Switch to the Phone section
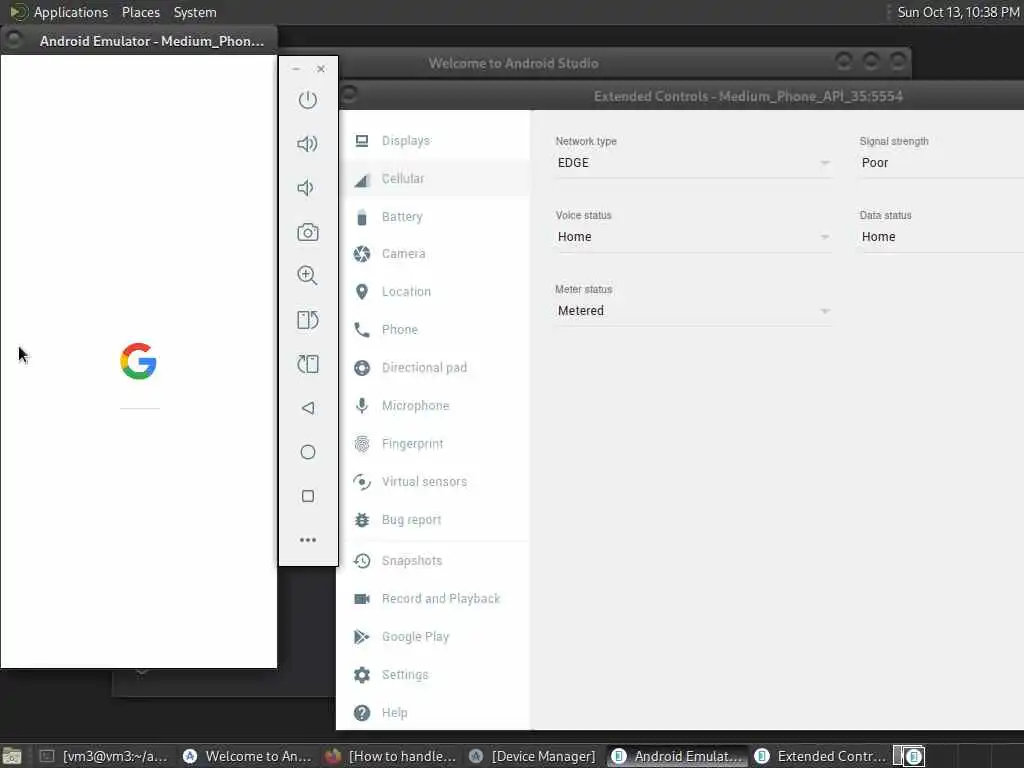This screenshot has width=1024, height=768. pyautogui.click(x=434, y=329)
